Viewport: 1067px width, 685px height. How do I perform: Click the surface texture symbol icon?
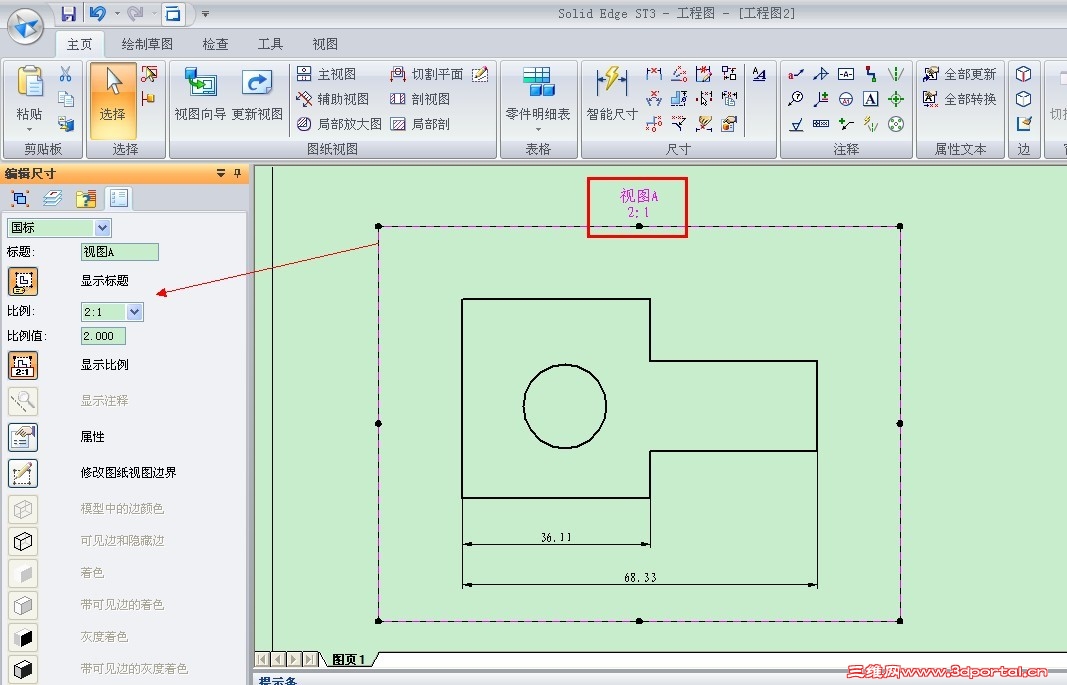click(796, 124)
